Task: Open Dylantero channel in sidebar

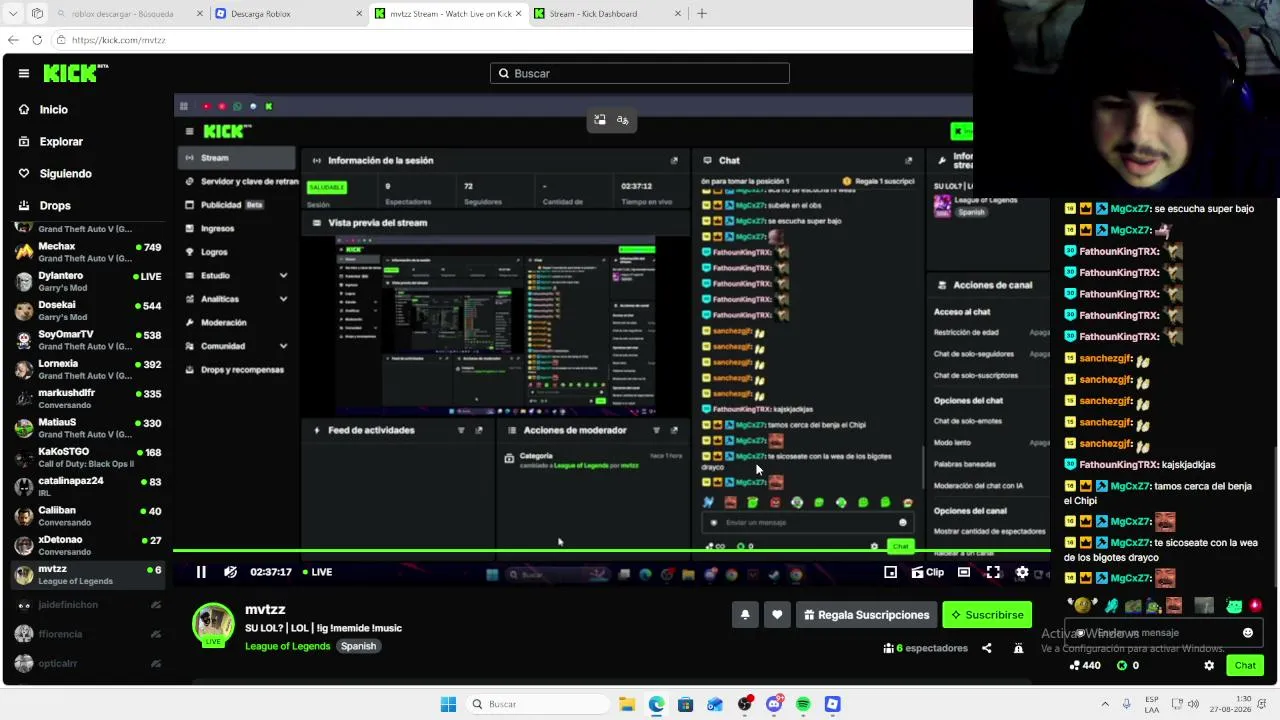Action: 88,281
